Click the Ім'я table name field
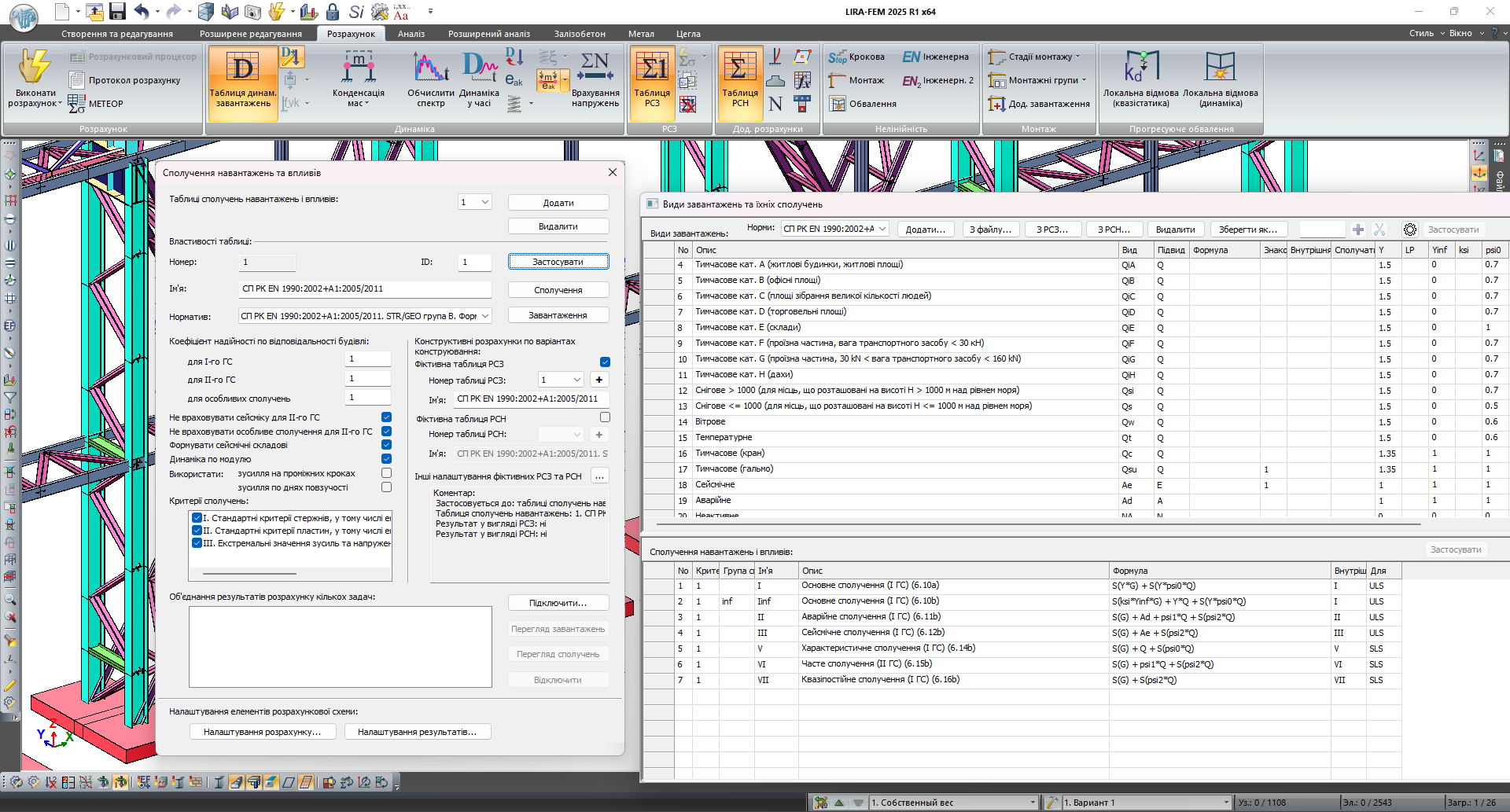Viewport: 1510px width, 812px height. coord(364,289)
